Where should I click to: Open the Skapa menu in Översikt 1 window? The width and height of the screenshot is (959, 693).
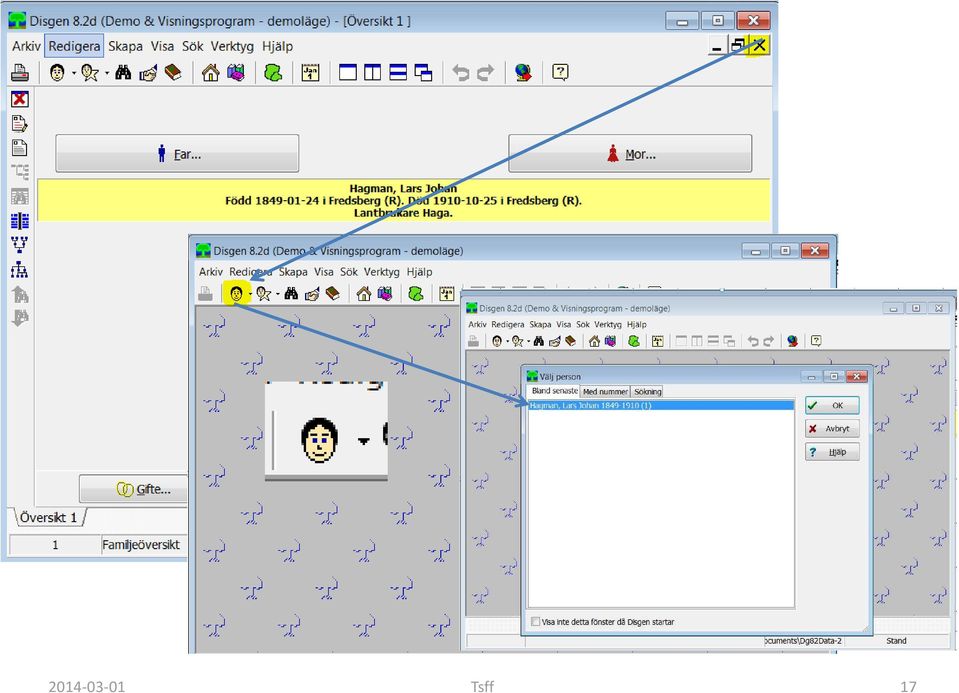pyautogui.click(x=125, y=46)
